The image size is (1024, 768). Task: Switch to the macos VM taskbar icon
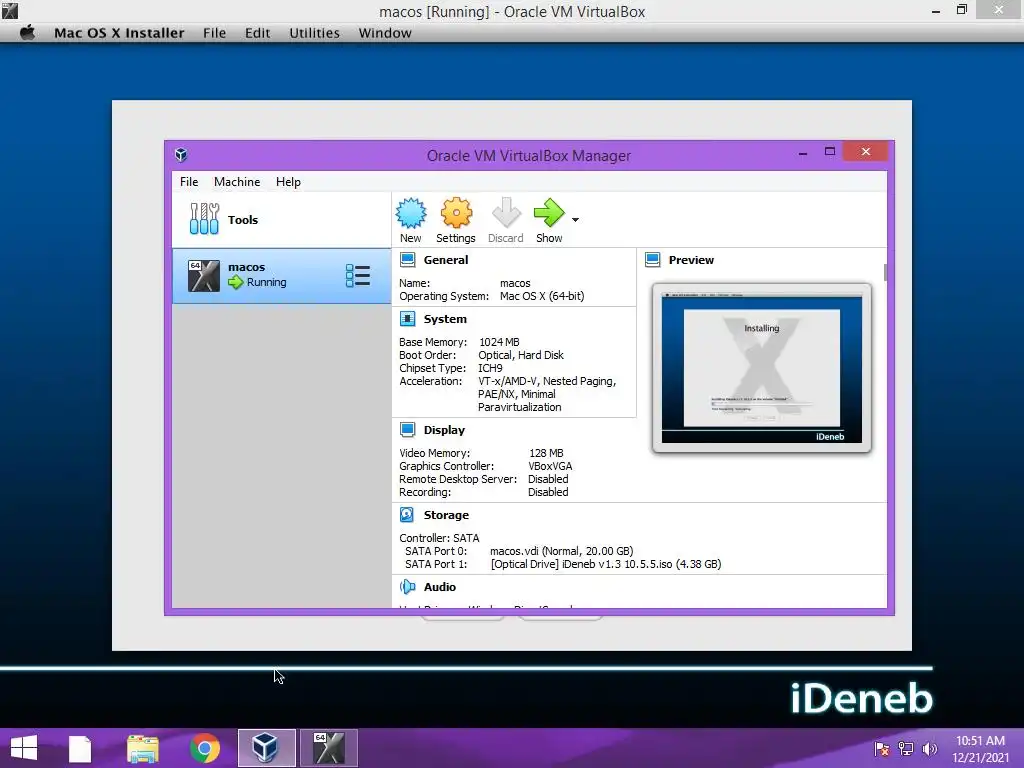click(328, 748)
